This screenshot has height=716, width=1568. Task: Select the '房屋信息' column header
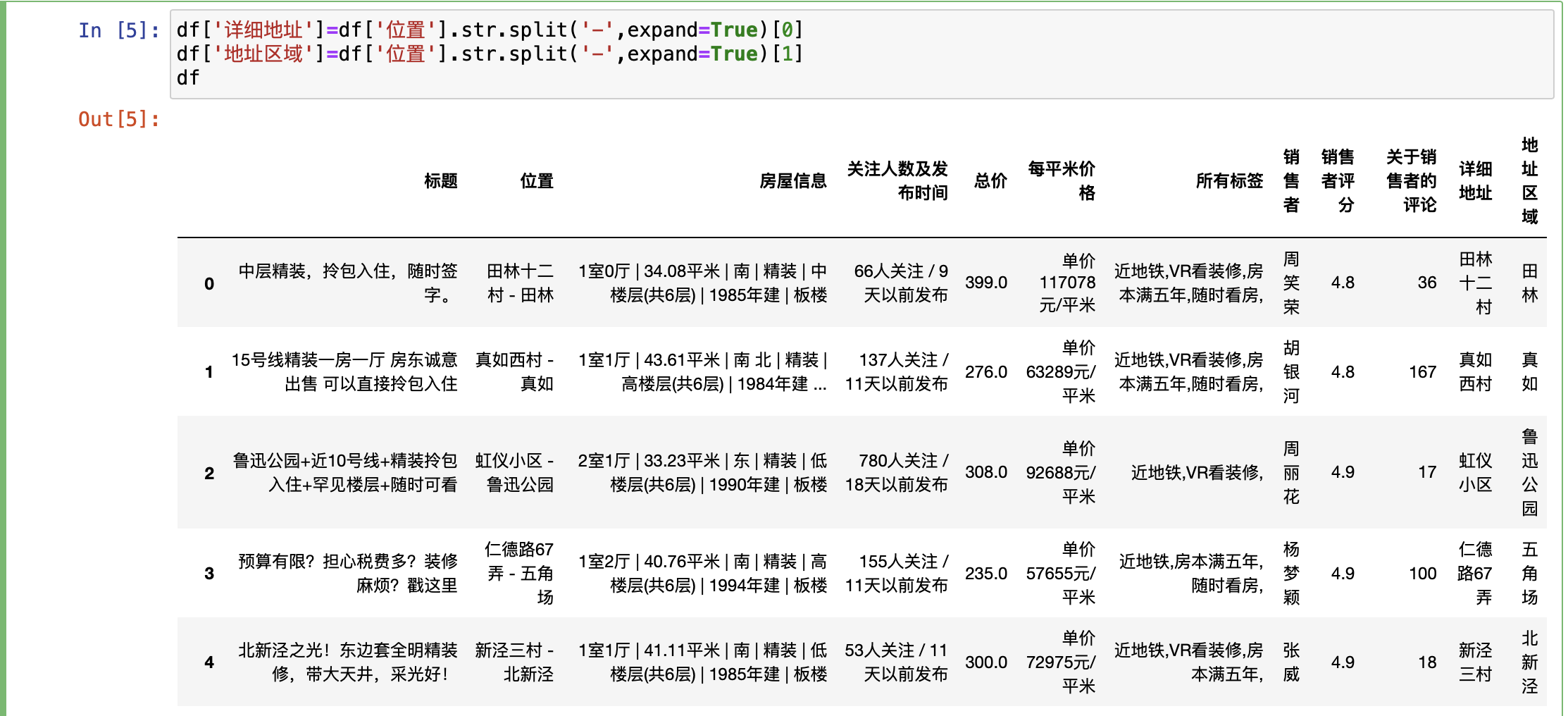793,181
